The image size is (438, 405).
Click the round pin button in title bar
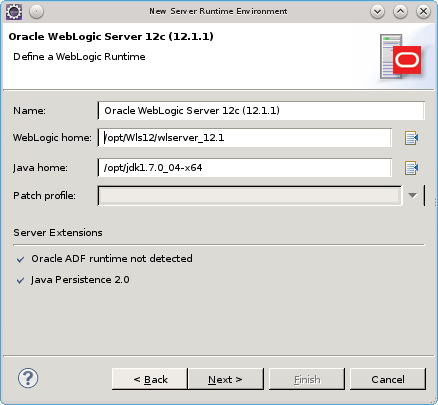36,12
